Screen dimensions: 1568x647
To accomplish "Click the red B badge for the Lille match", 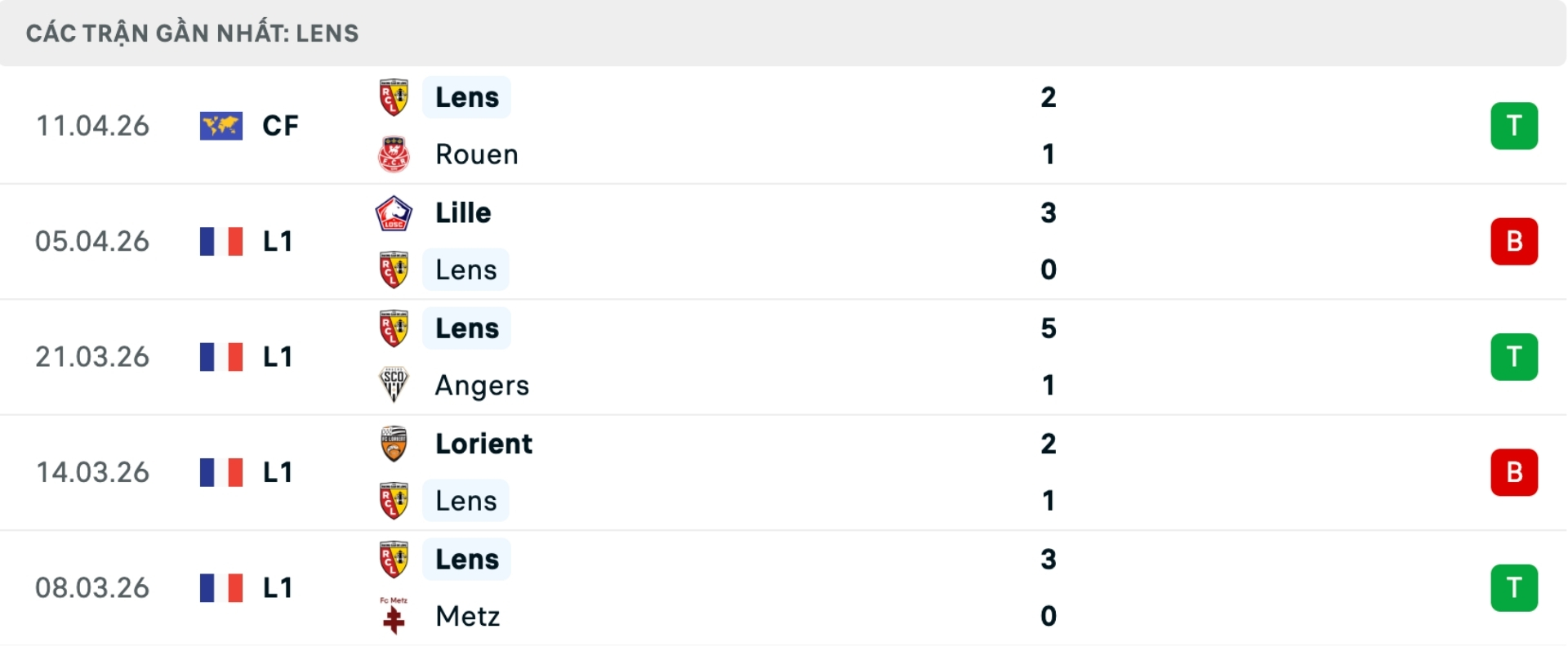I will point(1513,242).
